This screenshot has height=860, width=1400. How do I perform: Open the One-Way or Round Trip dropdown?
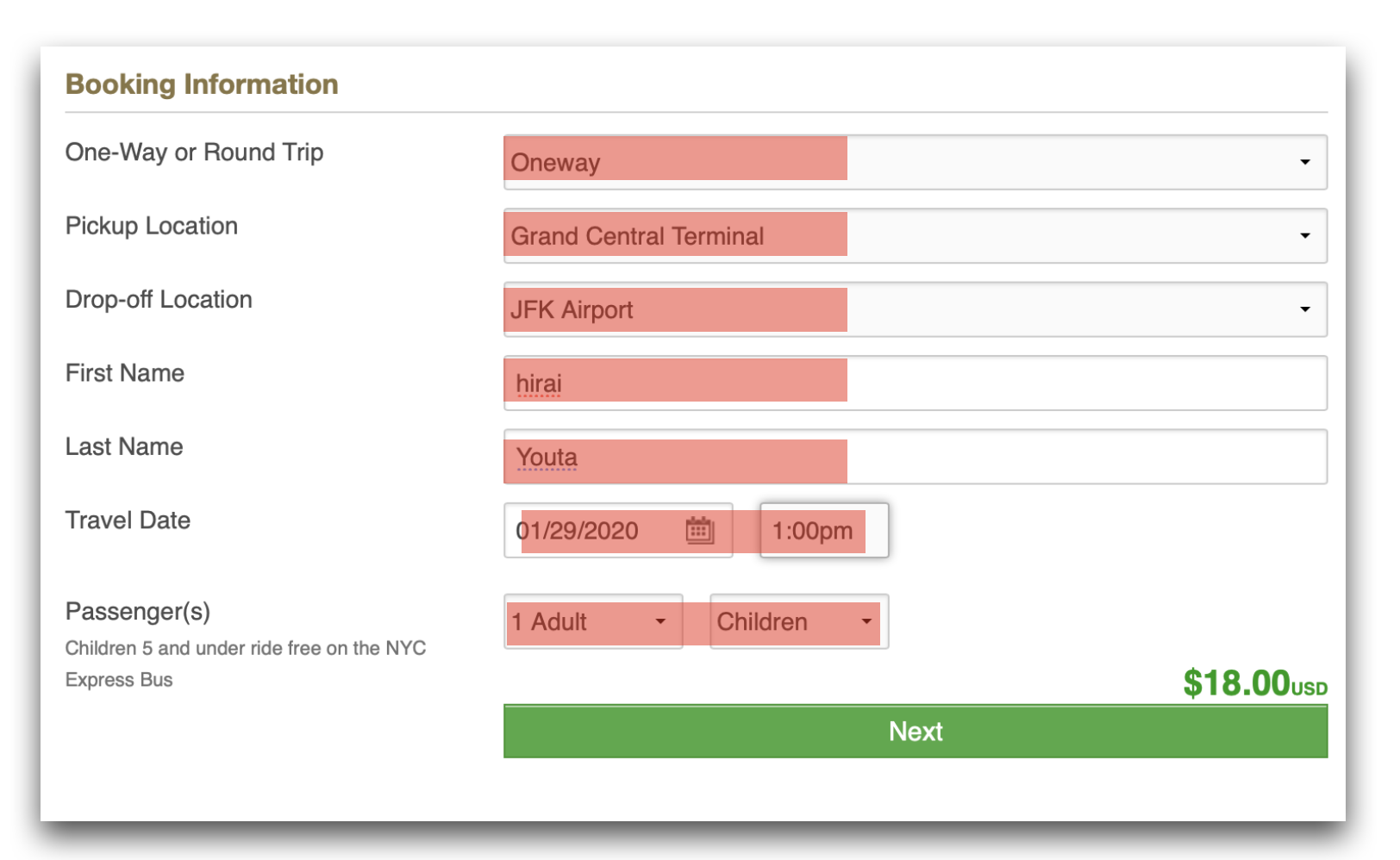(915, 162)
